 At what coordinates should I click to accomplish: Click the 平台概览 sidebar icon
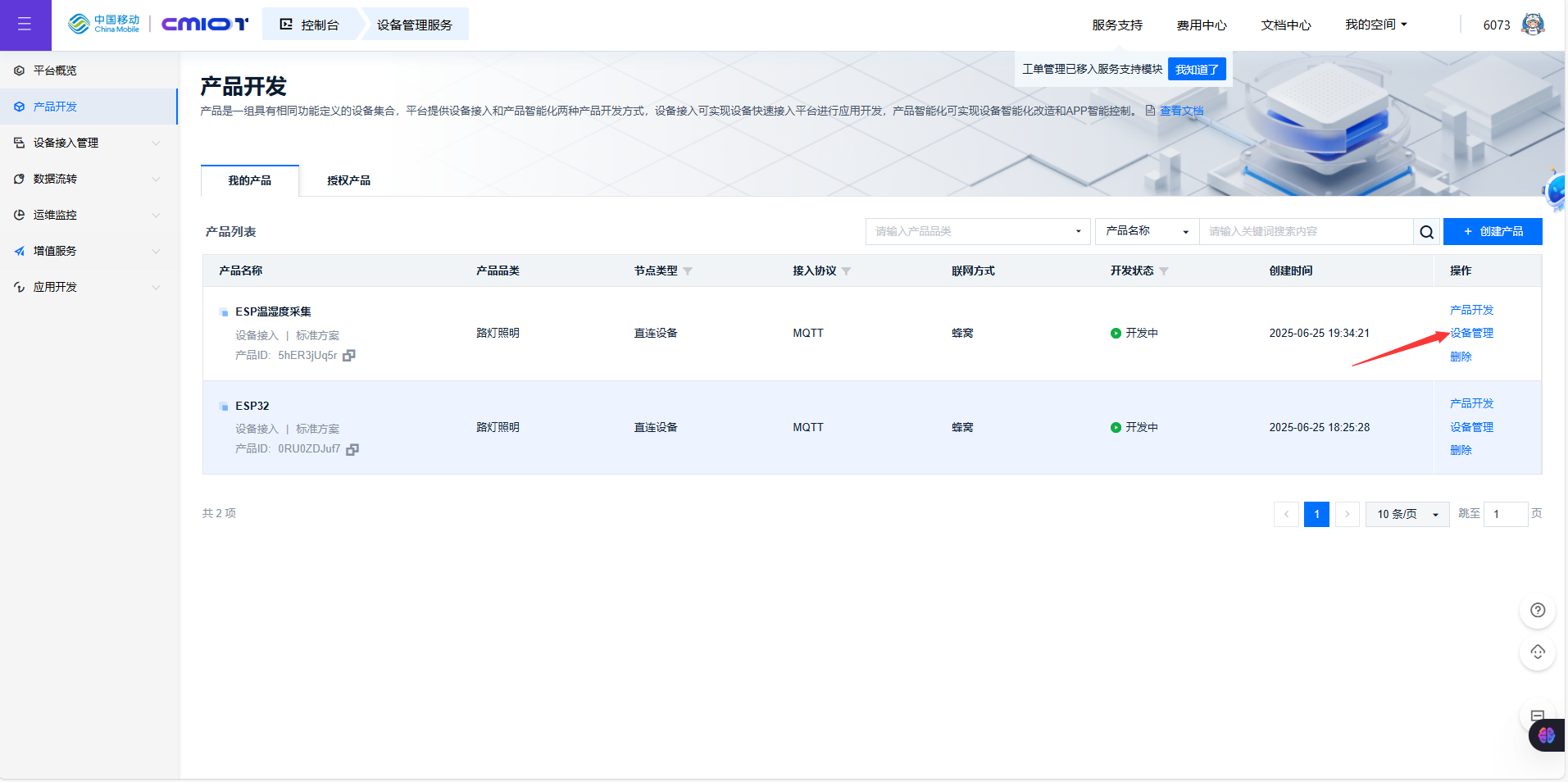pos(19,70)
